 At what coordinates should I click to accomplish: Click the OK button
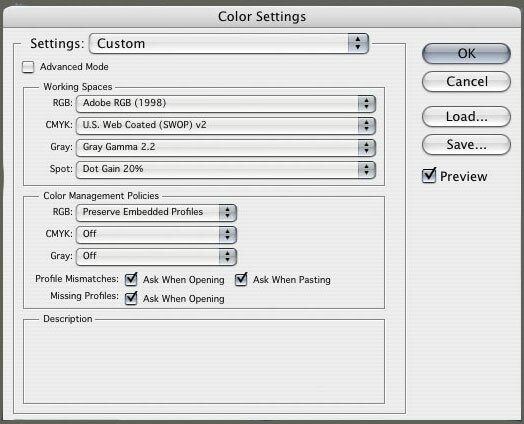466,53
